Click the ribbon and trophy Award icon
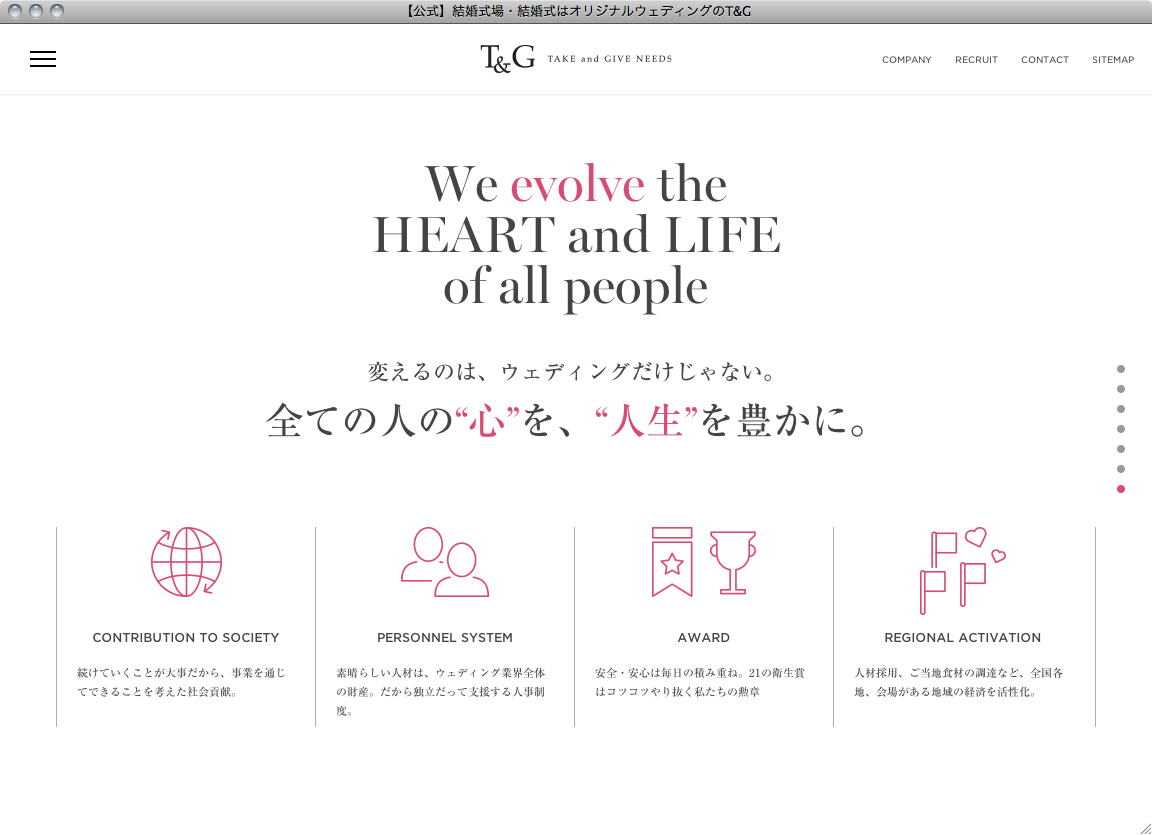Image resolution: width=1152 pixels, height=835 pixels. (x=703, y=562)
